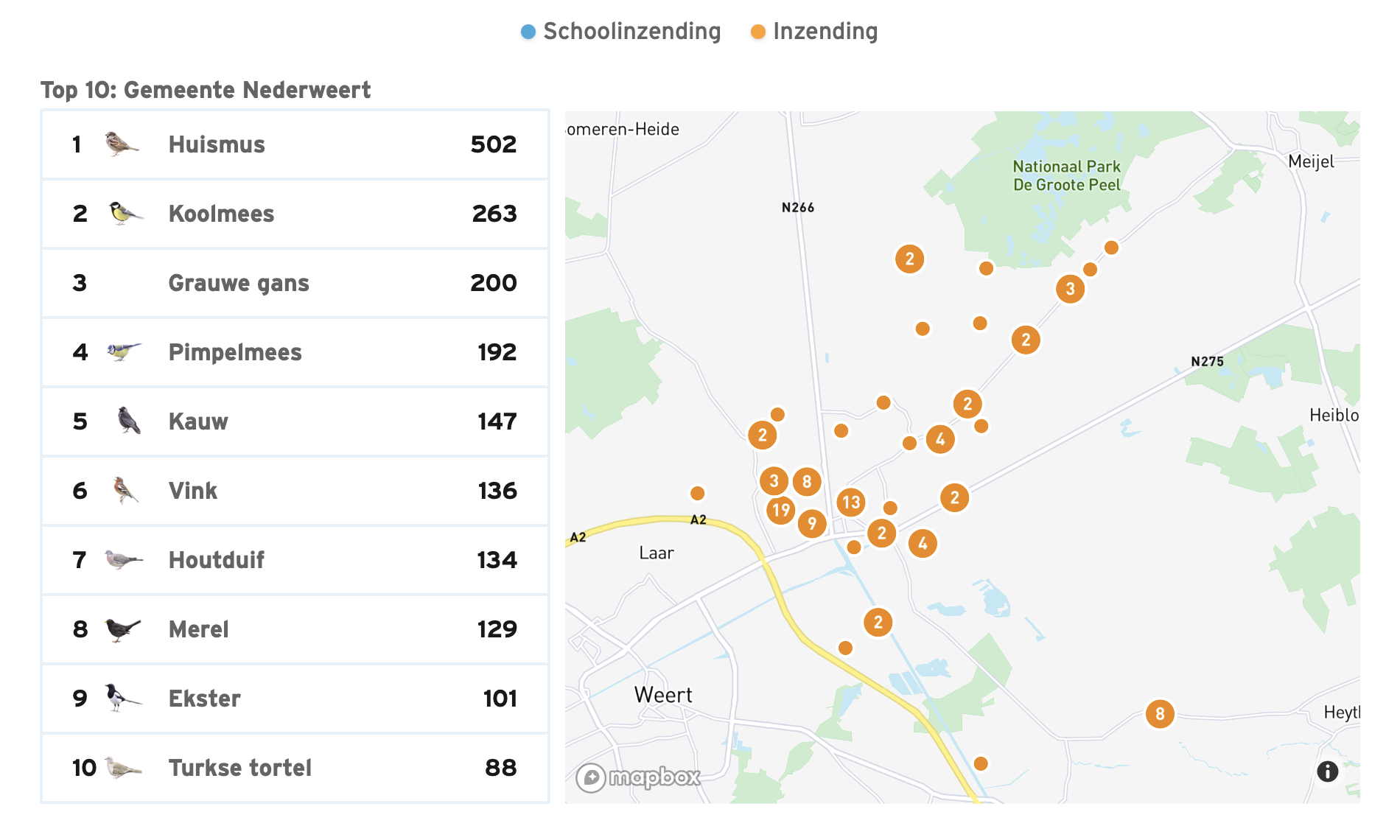1400x840 pixels.
Task: Click the orange Inzending legend dot
Action: tap(757, 32)
